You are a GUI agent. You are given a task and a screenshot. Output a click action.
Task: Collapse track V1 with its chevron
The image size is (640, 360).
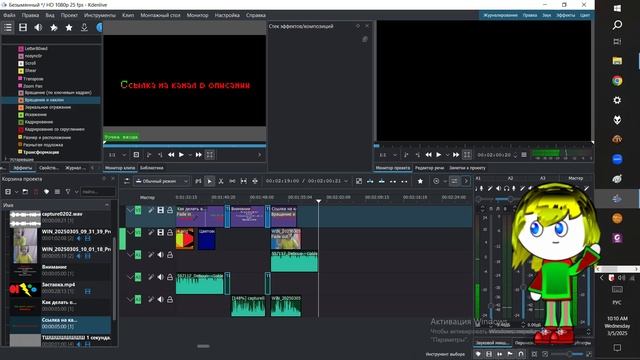130,232
